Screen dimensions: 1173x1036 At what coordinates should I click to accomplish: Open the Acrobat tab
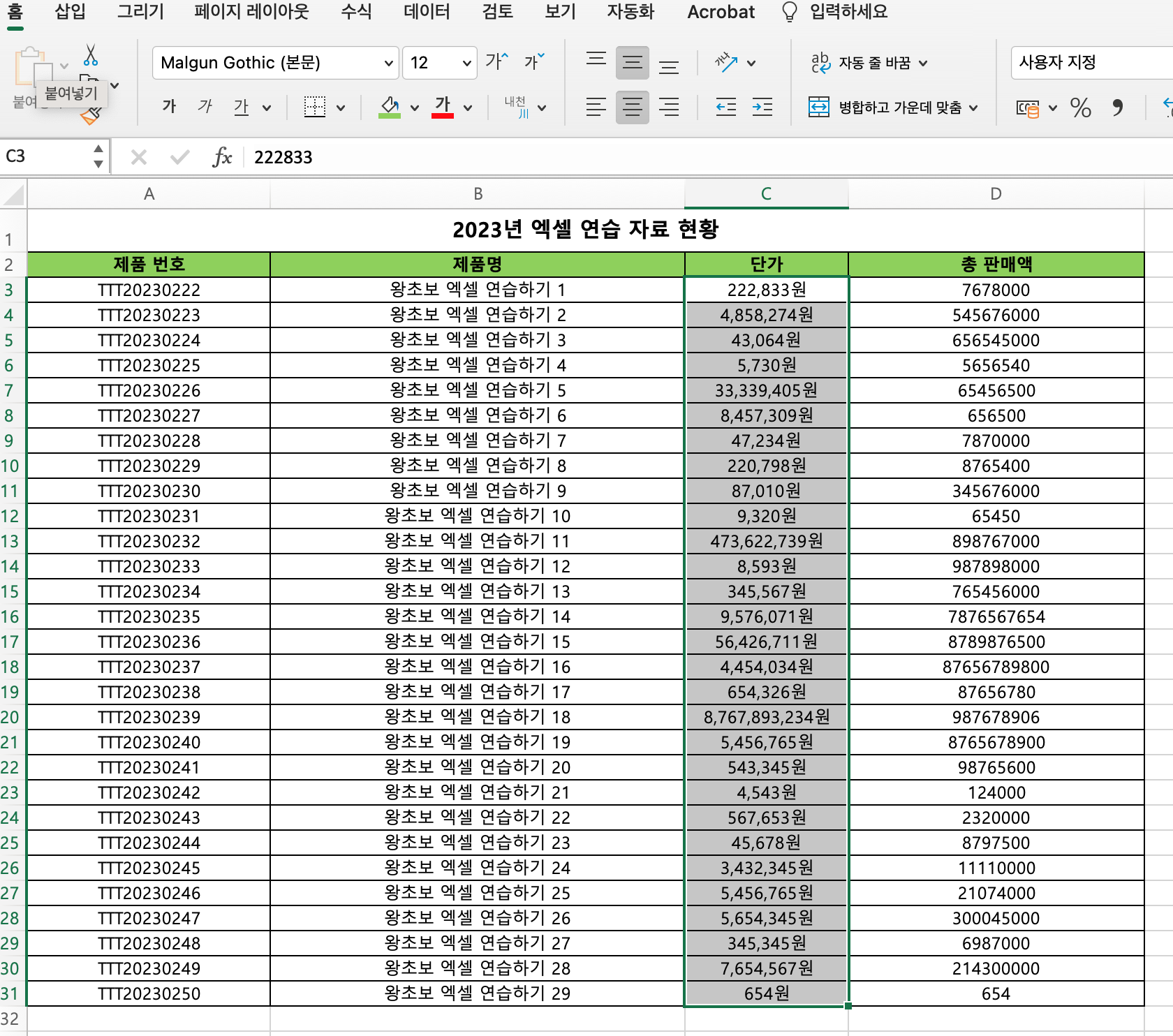click(721, 12)
